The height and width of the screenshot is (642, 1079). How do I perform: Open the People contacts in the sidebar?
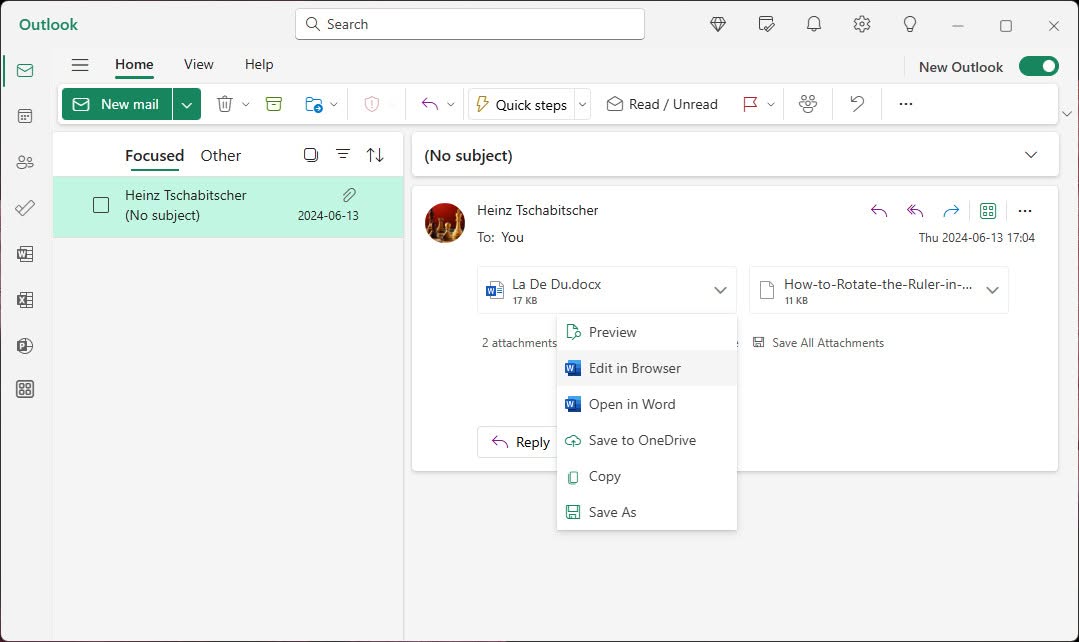tap(25, 162)
